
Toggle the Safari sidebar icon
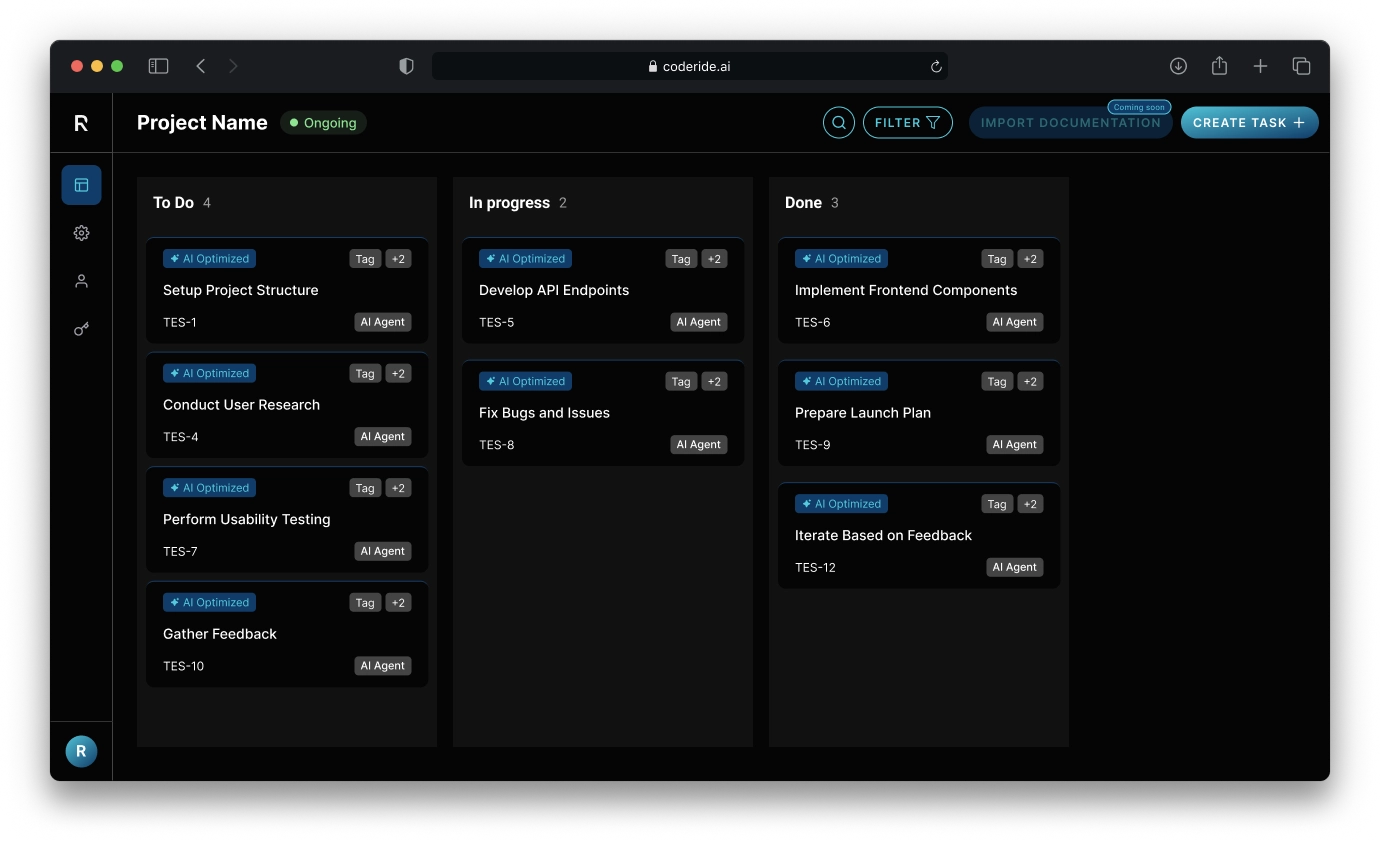pyautogui.click(x=158, y=66)
